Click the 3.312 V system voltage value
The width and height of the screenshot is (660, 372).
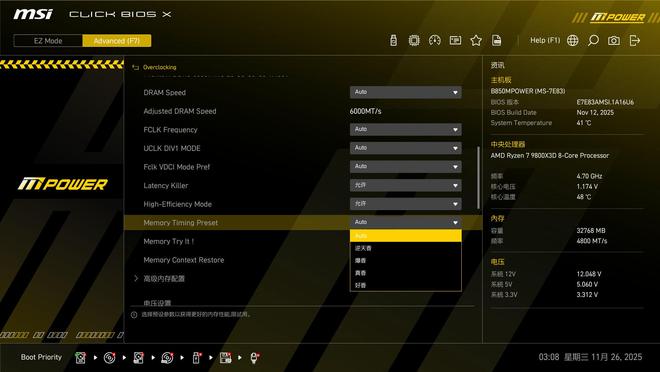click(x=587, y=295)
